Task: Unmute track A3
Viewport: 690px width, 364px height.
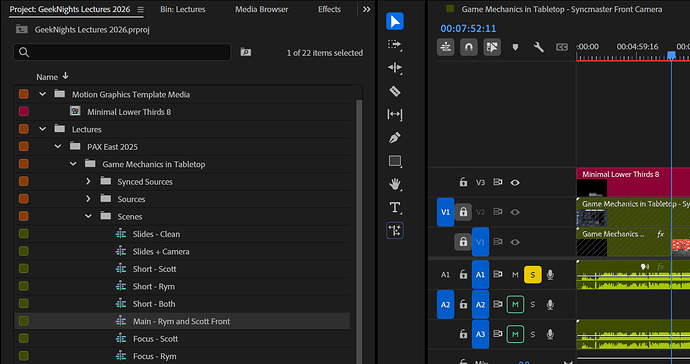Action: coord(515,334)
